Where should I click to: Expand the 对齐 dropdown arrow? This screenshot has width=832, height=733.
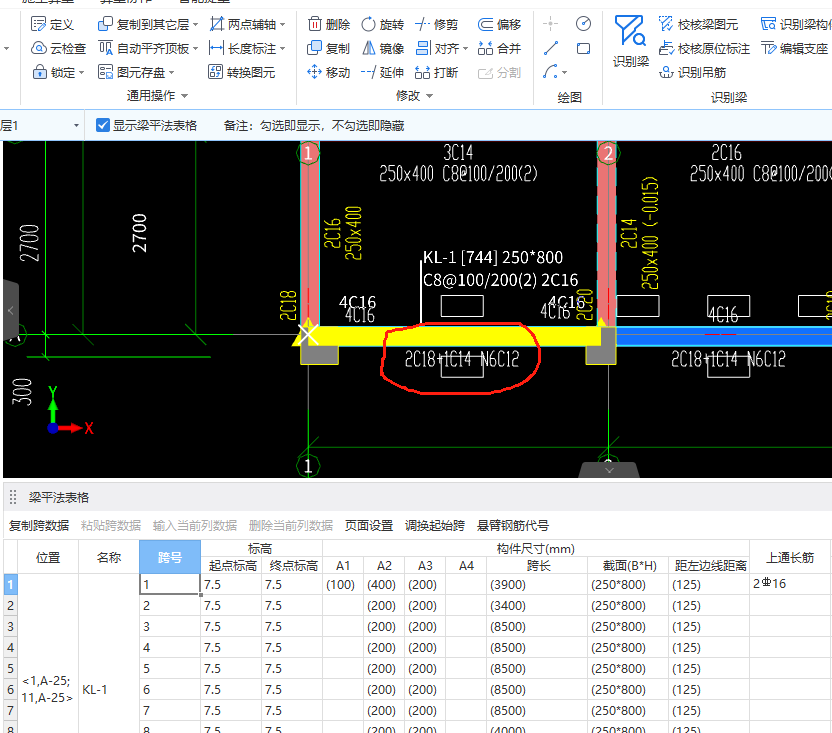465,49
